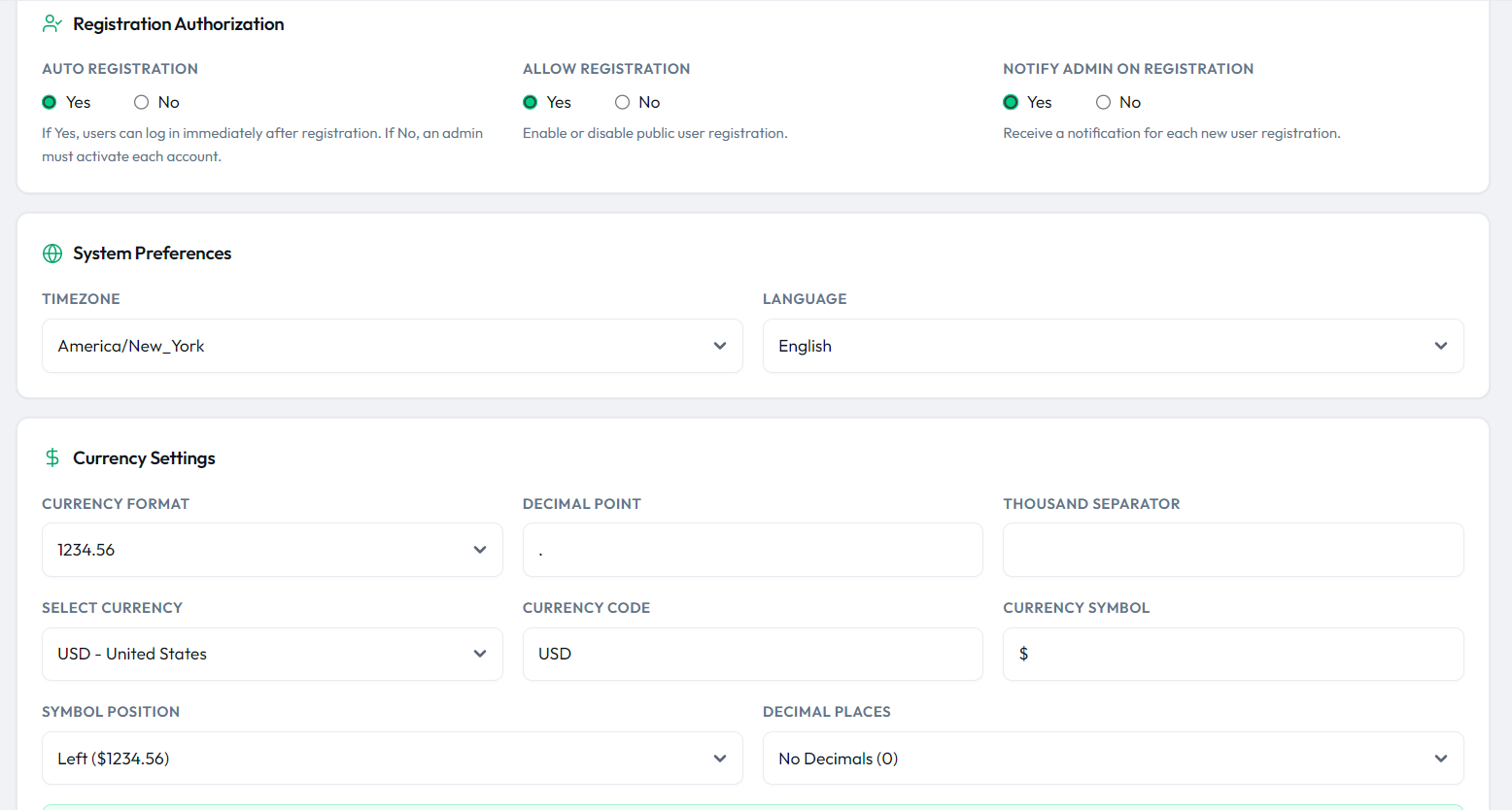Click the public user registration help text
The width and height of the screenshot is (1512, 810).
655,133
